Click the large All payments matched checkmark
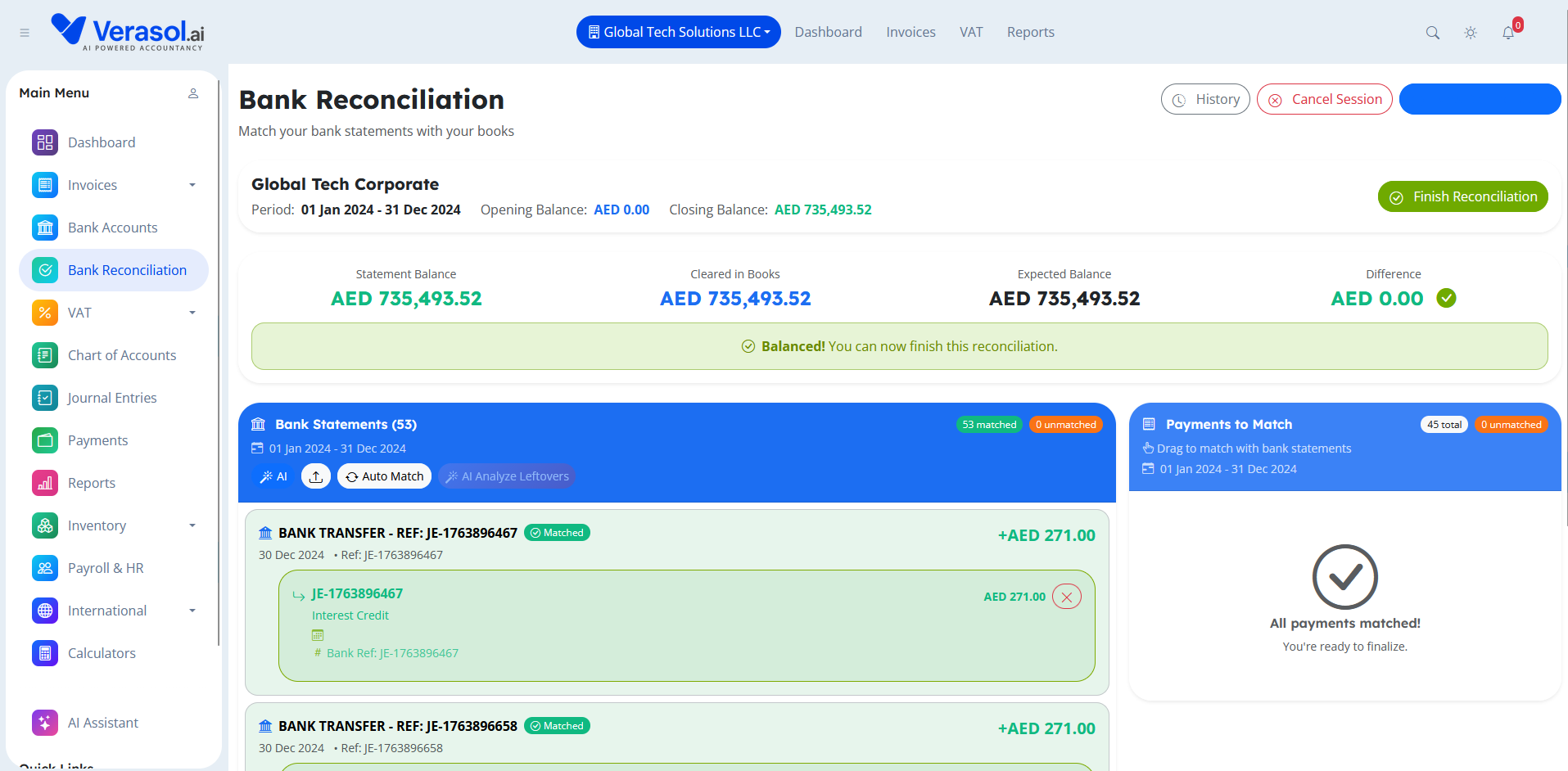1568x771 pixels. click(x=1345, y=577)
